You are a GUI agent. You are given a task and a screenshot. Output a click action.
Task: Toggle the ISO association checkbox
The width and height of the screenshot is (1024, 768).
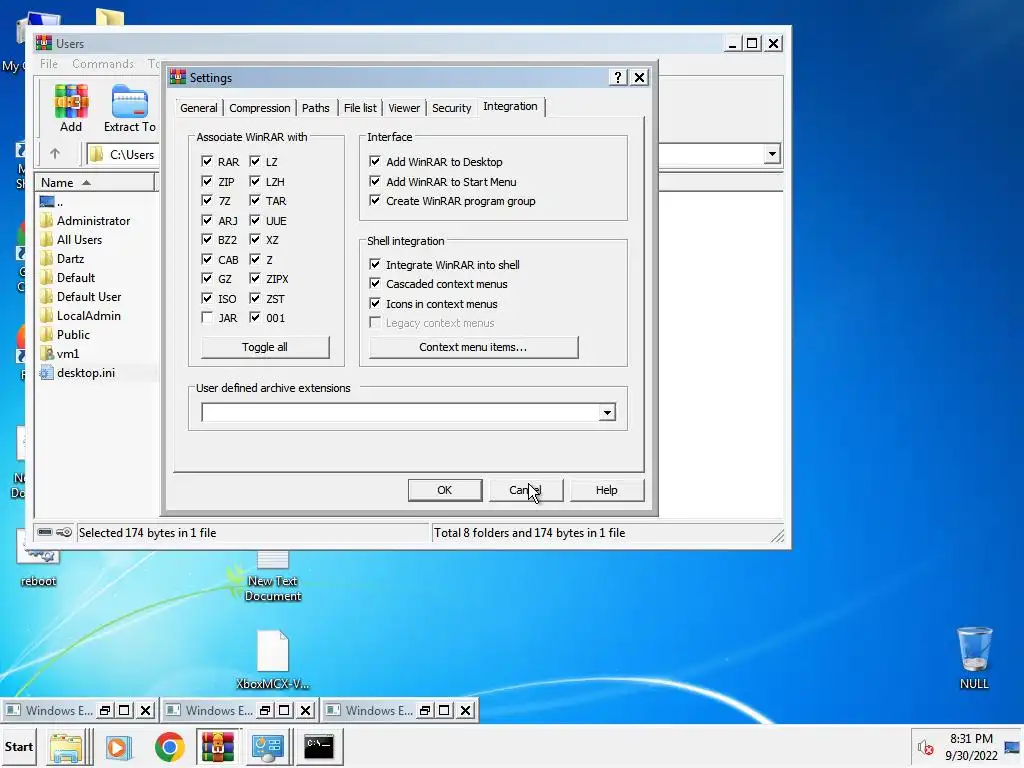tap(207, 298)
